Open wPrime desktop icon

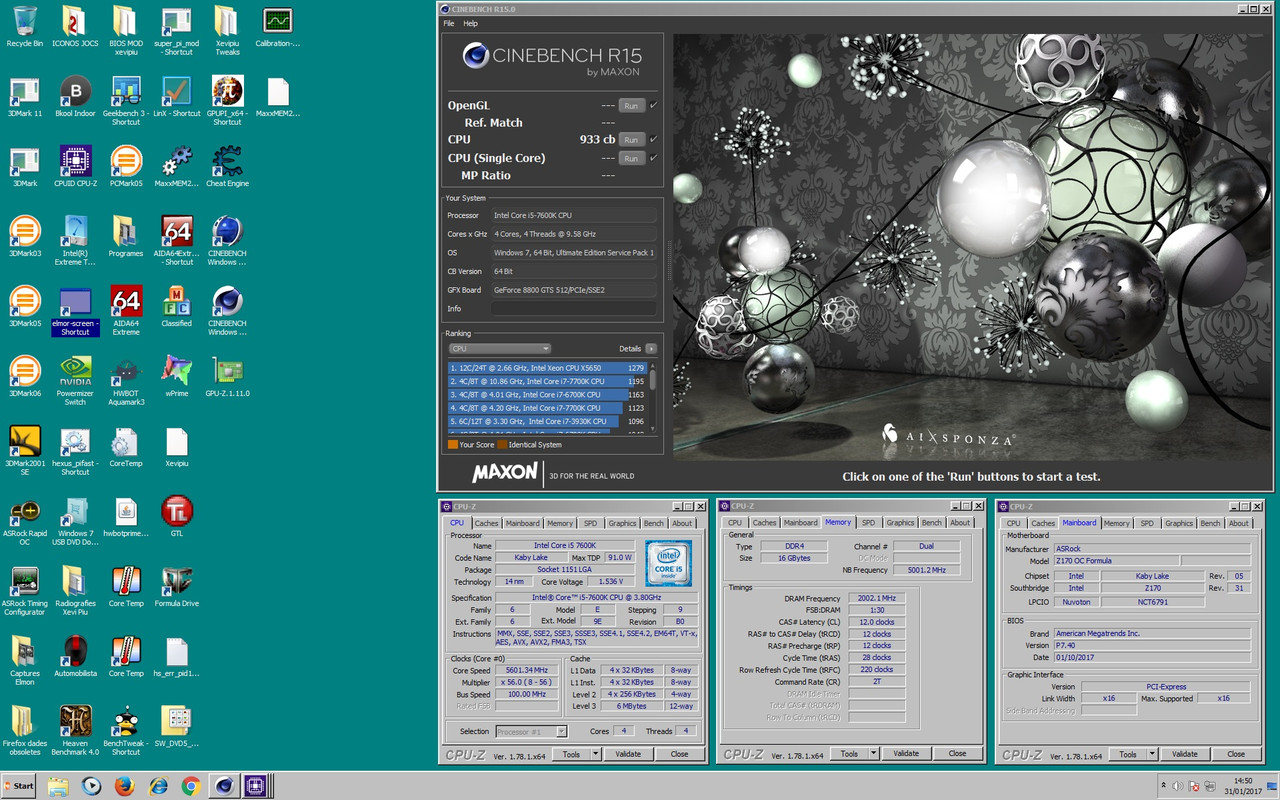pyautogui.click(x=176, y=371)
